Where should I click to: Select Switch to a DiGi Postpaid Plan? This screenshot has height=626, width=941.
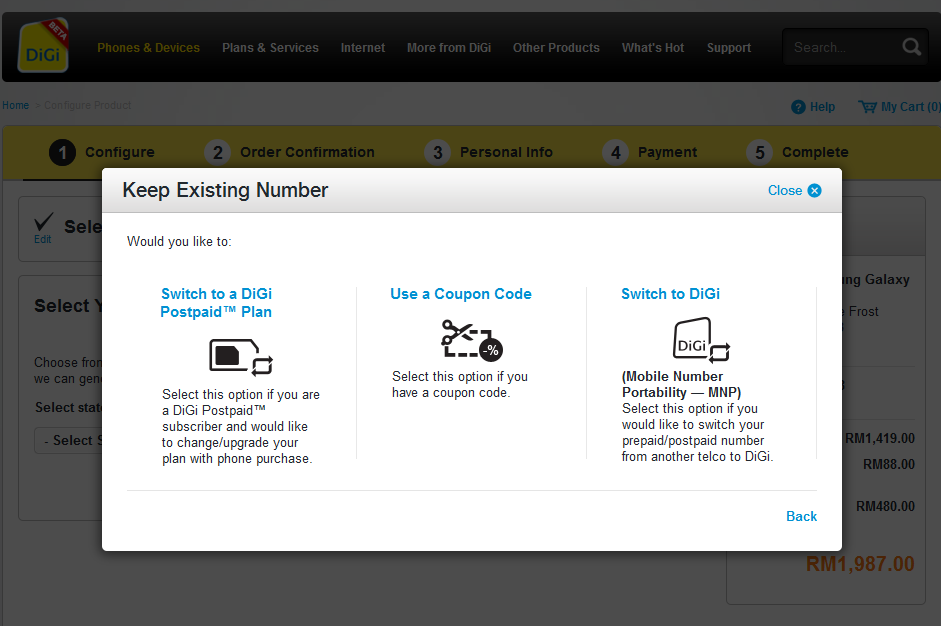point(216,302)
